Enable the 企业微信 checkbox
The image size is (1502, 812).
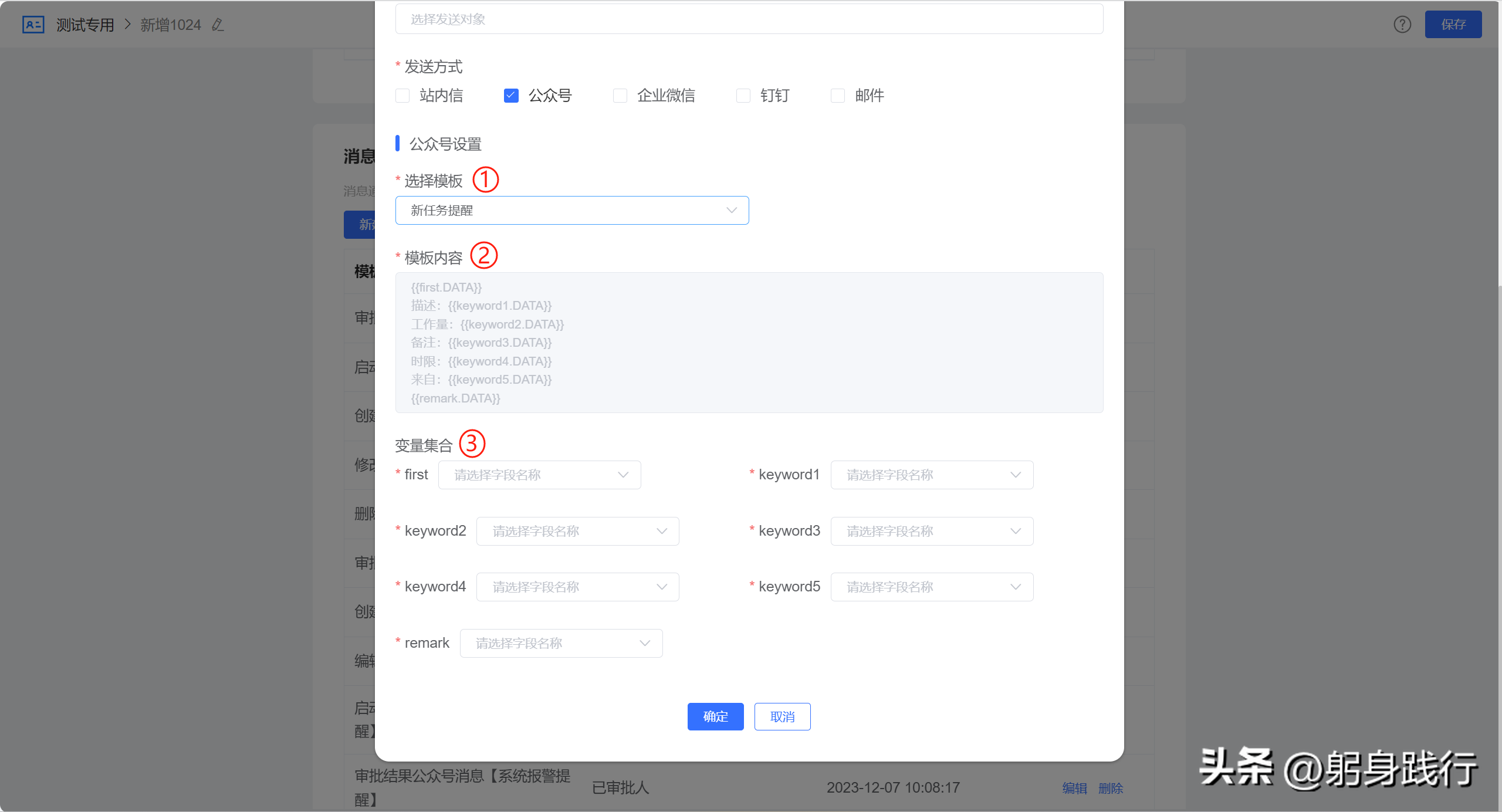pyautogui.click(x=620, y=96)
